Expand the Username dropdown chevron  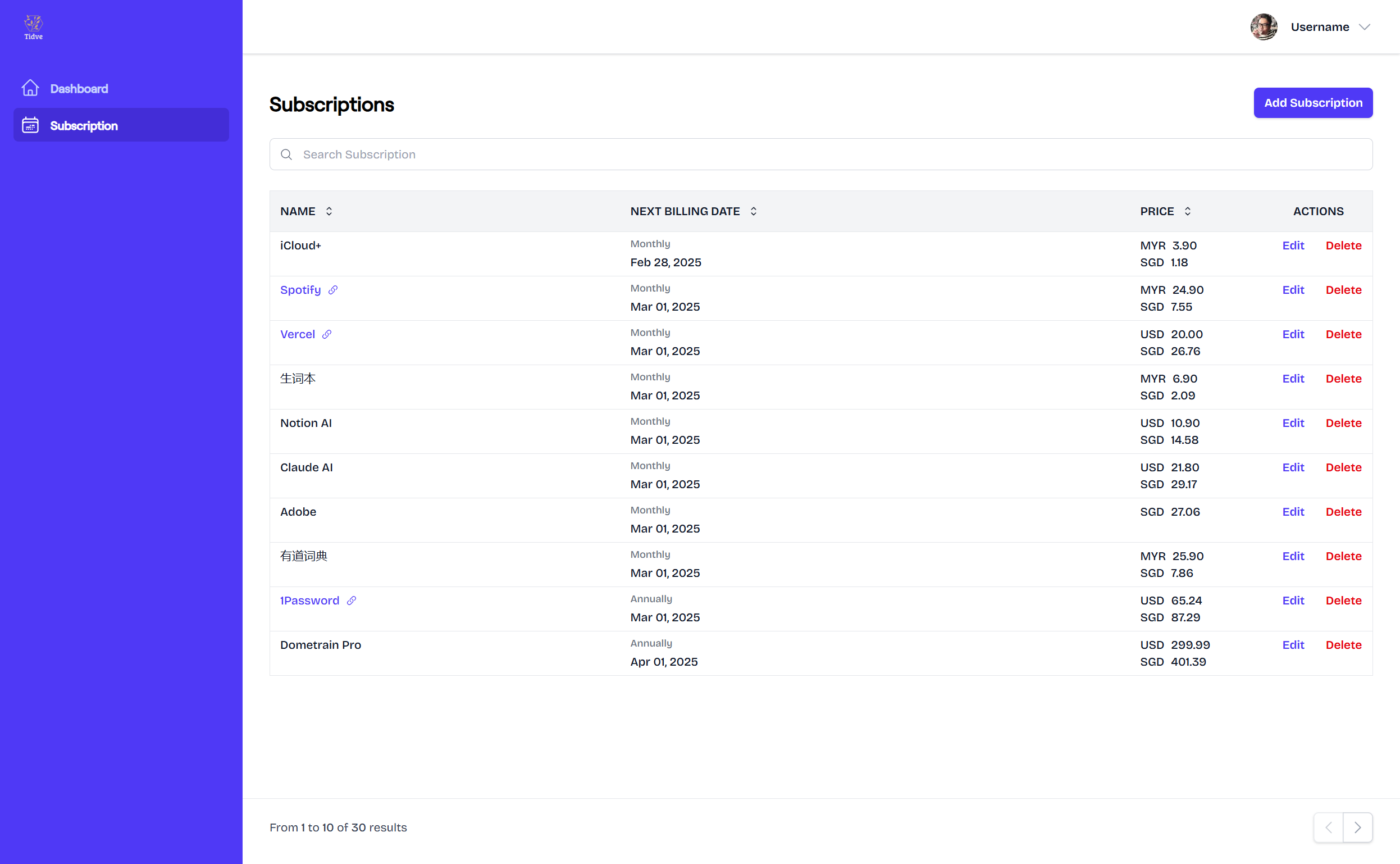tap(1365, 27)
